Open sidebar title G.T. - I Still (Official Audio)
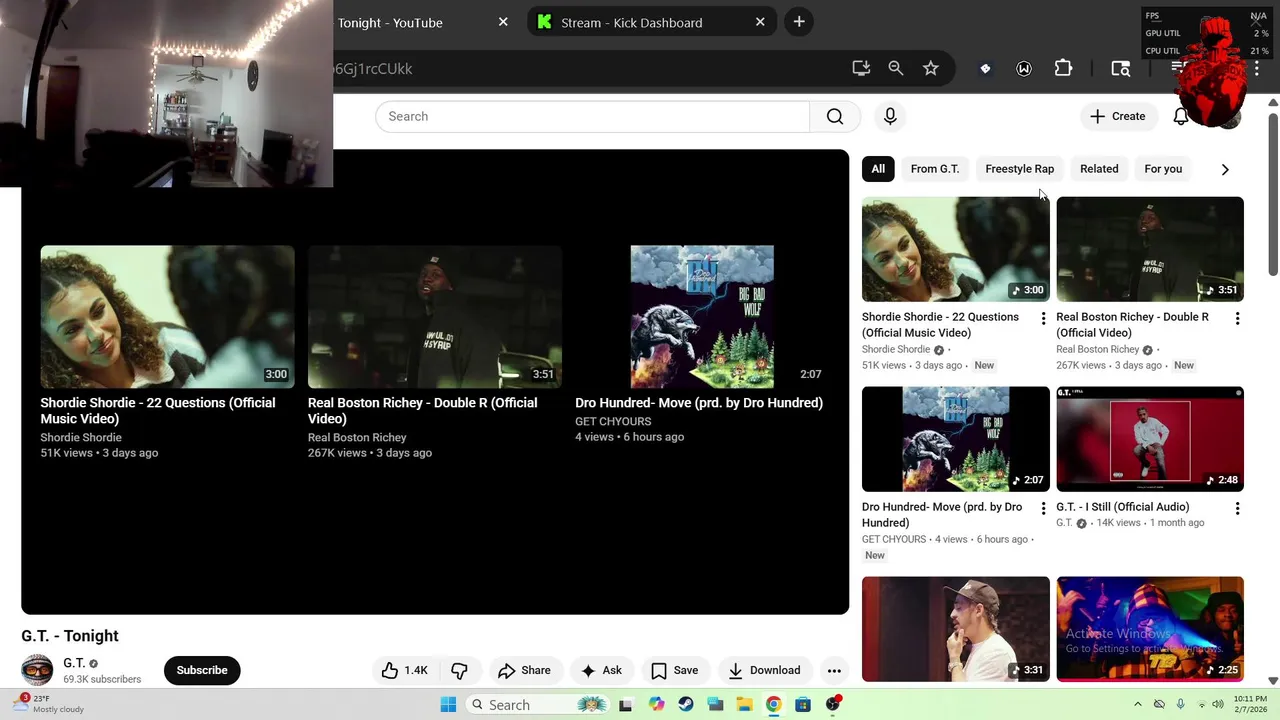Viewport: 1280px width, 720px height. point(1123,507)
